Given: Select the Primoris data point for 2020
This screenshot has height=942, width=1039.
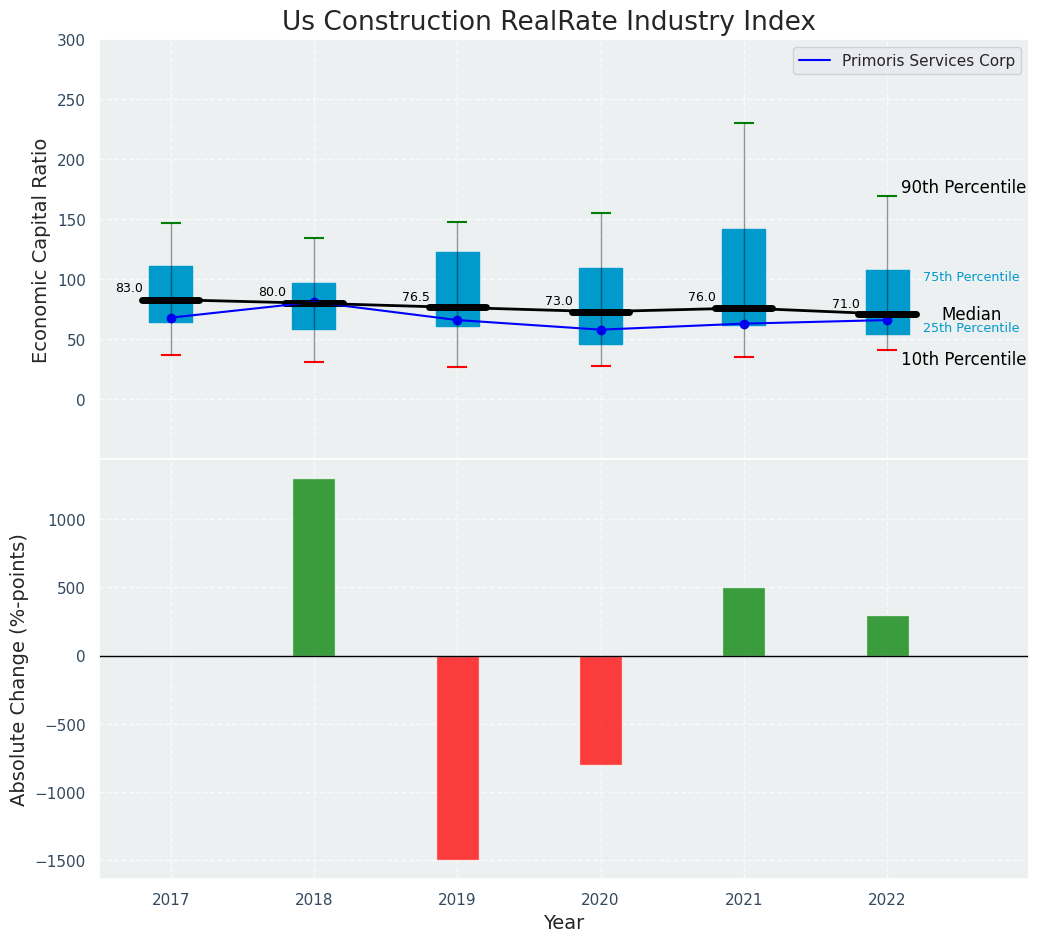Looking at the screenshot, I should (x=601, y=330).
